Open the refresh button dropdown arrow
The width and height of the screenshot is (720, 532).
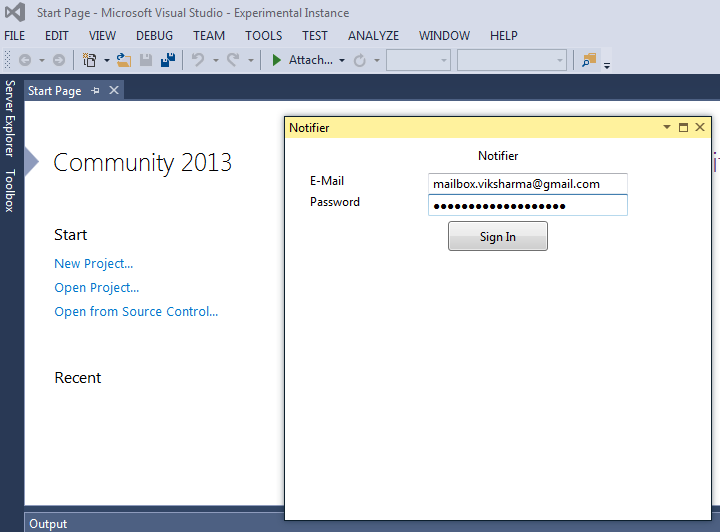[377, 61]
